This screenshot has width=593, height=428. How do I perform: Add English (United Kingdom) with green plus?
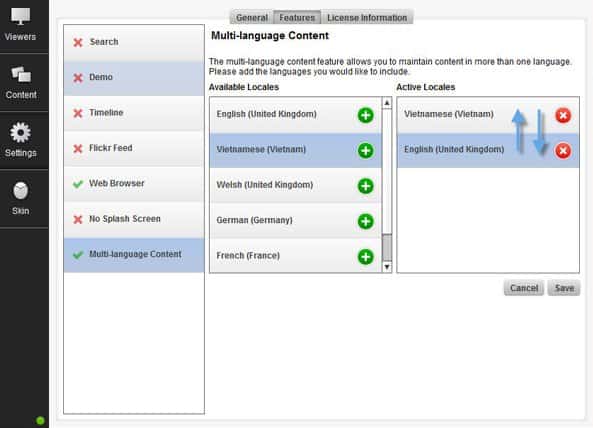point(365,115)
